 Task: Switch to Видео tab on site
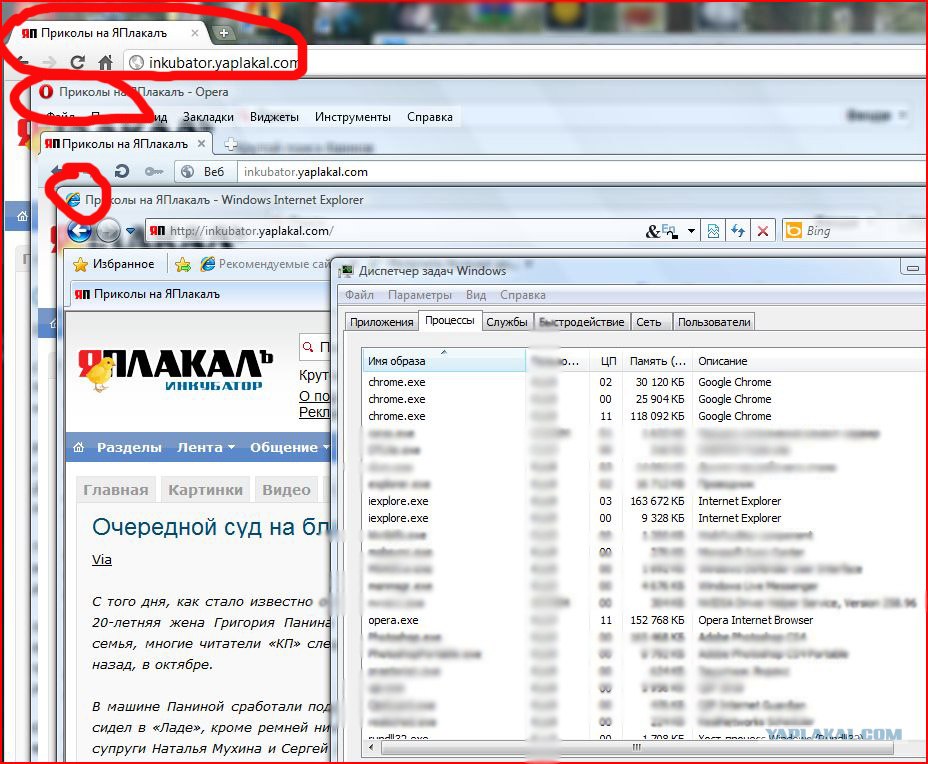[286, 490]
